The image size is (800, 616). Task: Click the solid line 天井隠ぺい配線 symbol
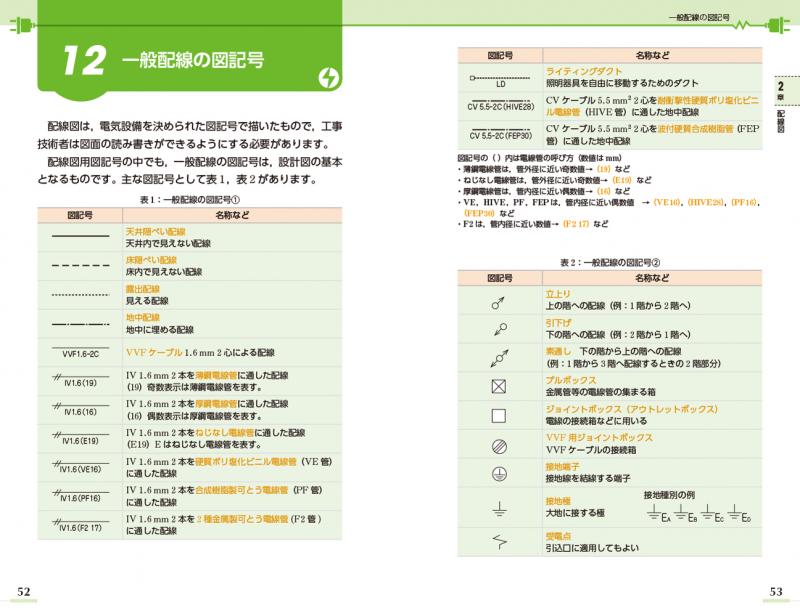[x=81, y=236]
